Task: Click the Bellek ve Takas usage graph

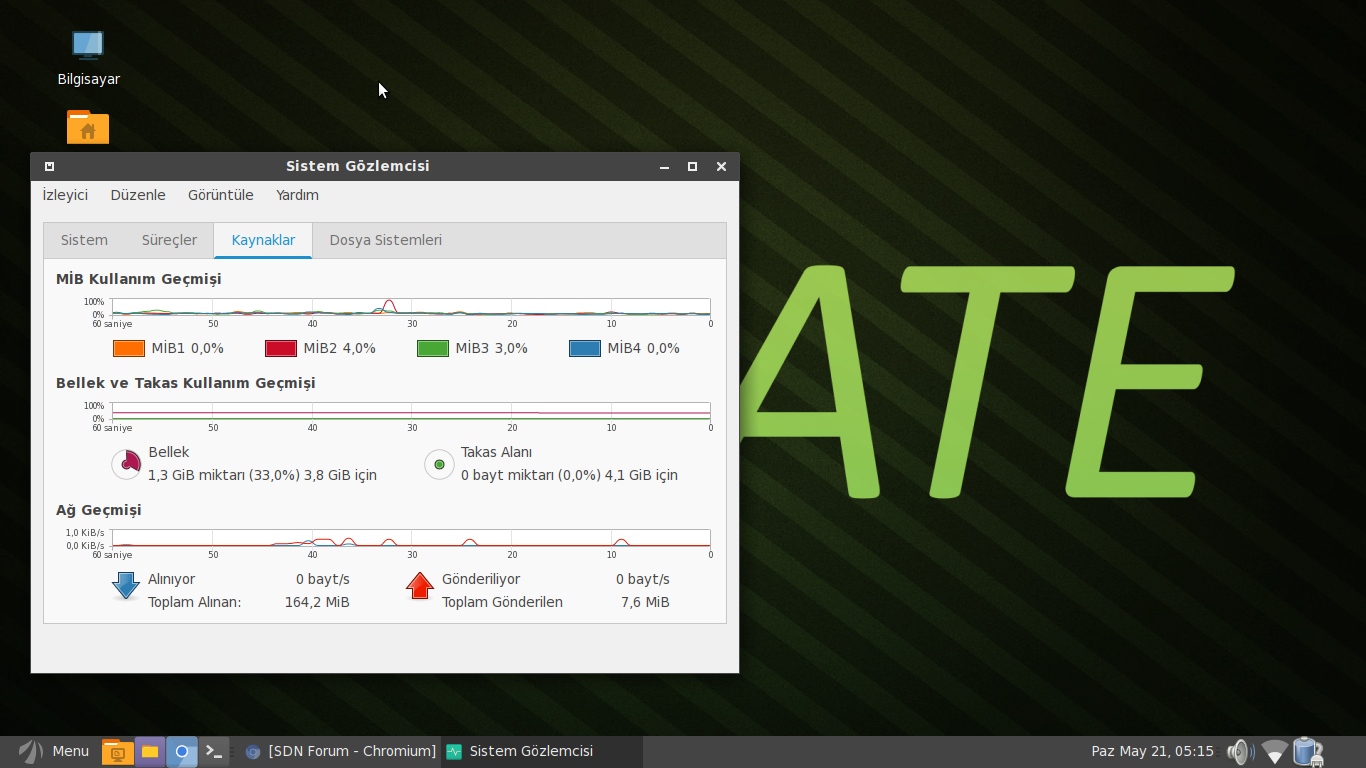Action: click(411, 411)
